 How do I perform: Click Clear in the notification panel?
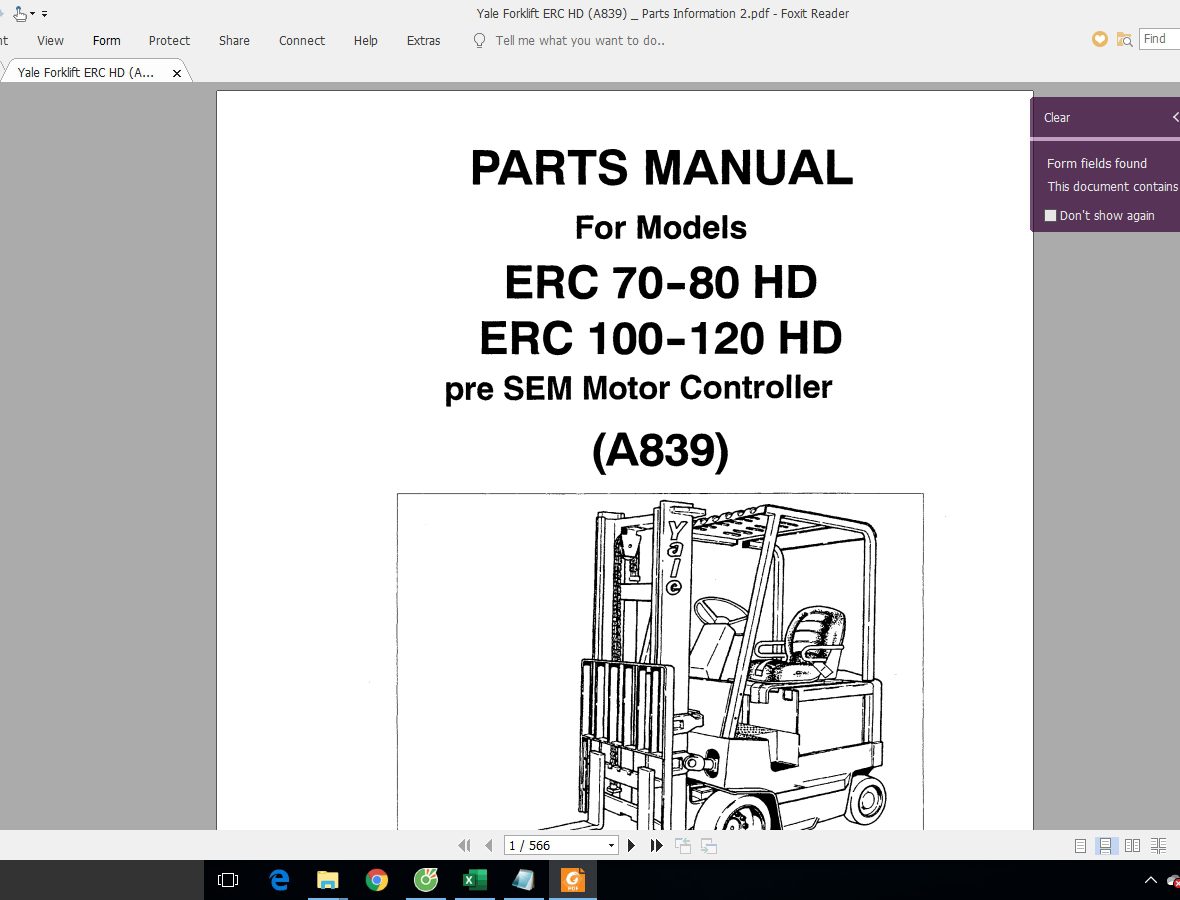point(1057,117)
